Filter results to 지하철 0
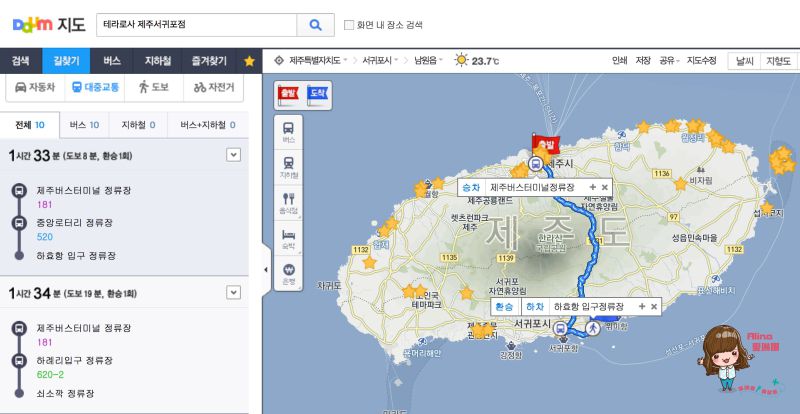This screenshot has width=800, height=414. coord(138,125)
